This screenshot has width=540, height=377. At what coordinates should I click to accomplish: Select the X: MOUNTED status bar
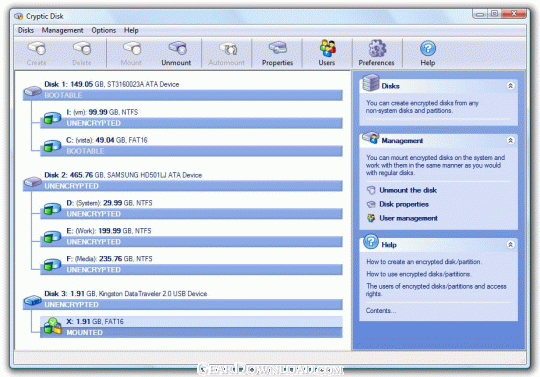pos(191,333)
